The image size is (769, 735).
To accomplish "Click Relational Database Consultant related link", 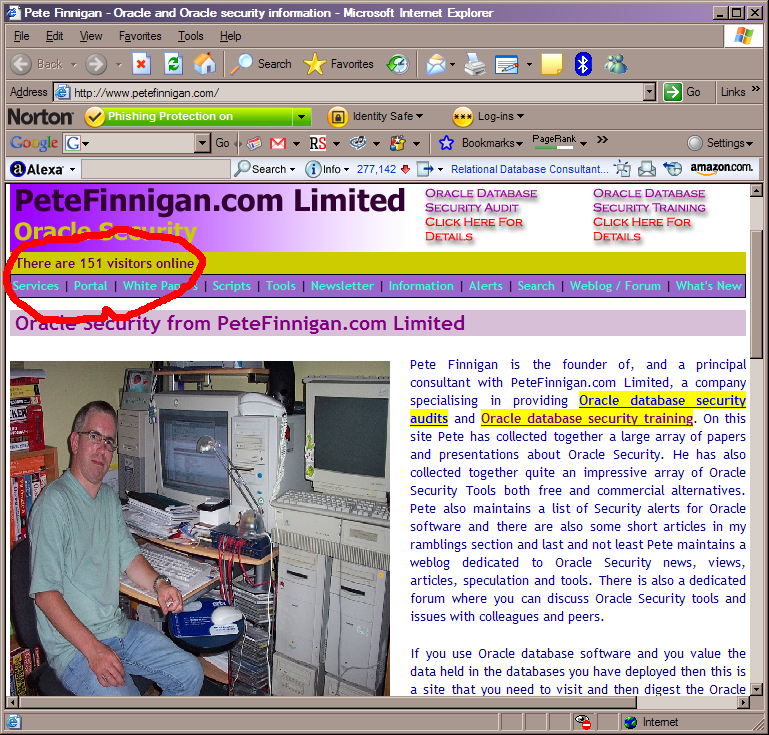I will [529, 169].
